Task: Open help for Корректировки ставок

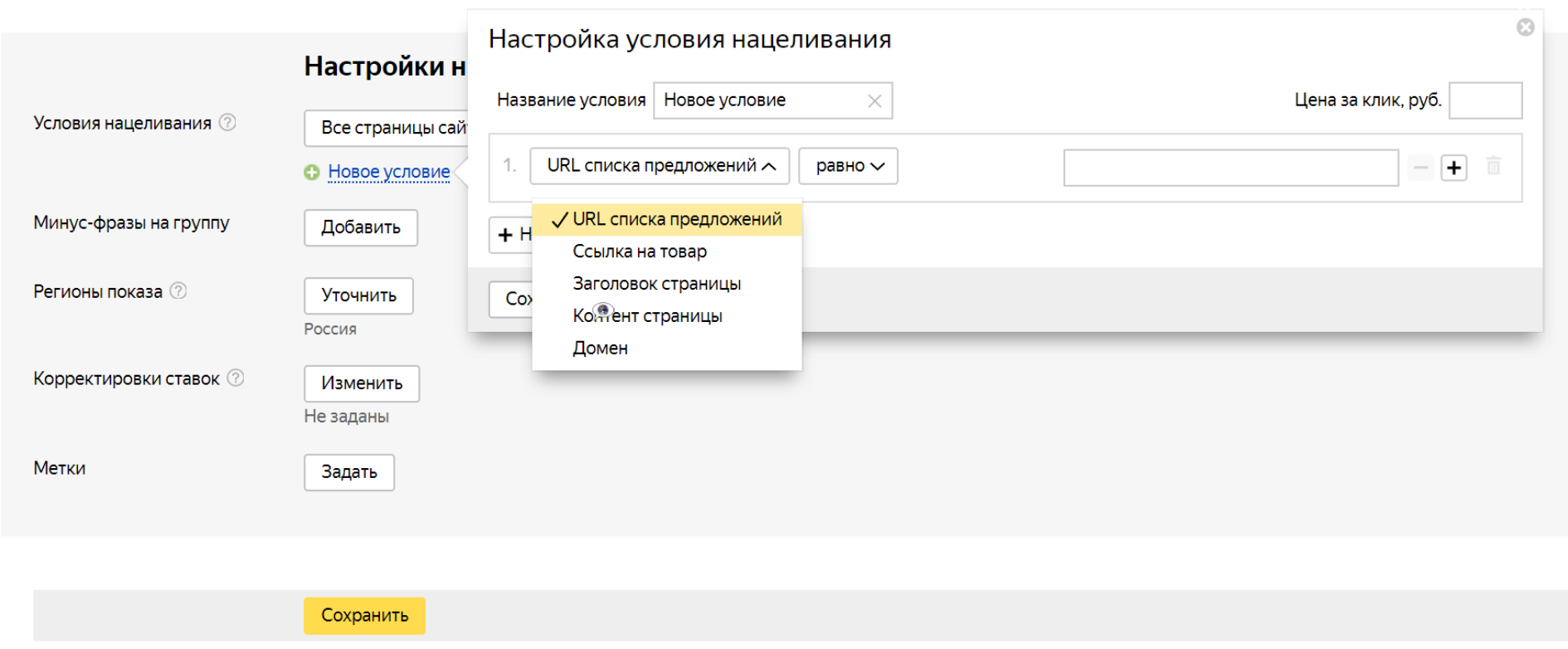Action: tap(236, 378)
